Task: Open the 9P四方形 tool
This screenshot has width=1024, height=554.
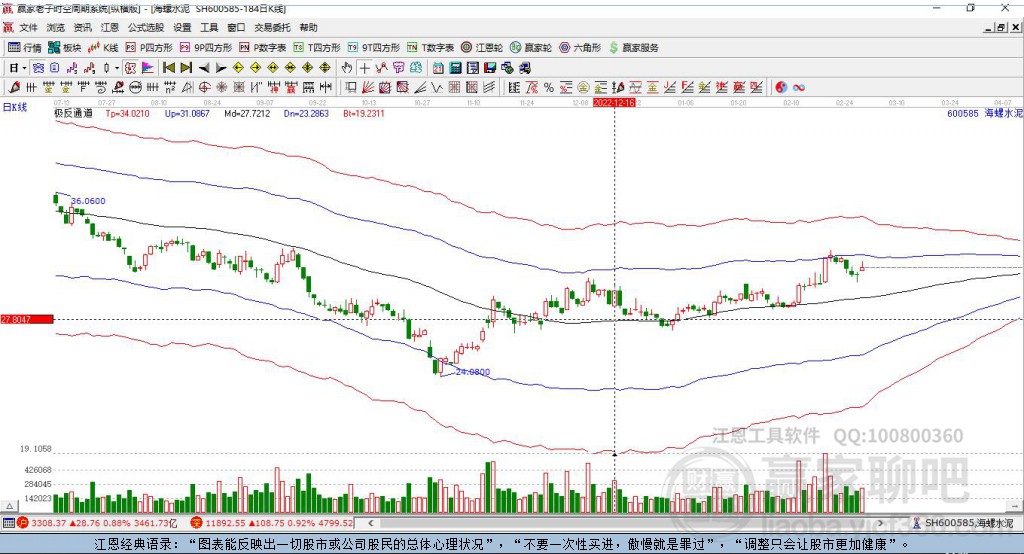Action: coord(206,48)
